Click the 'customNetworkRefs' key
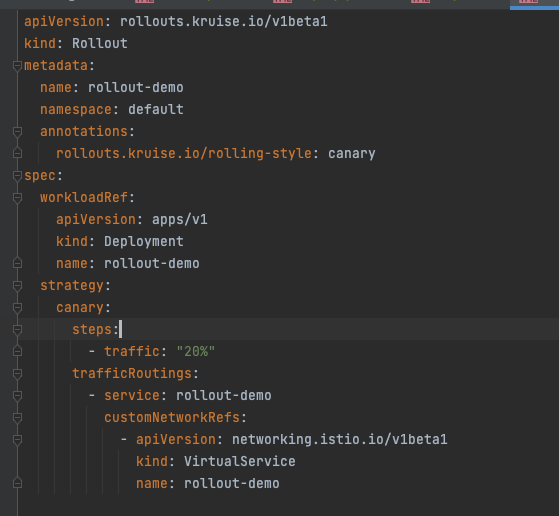The width and height of the screenshot is (559, 516). click(x=172, y=418)
